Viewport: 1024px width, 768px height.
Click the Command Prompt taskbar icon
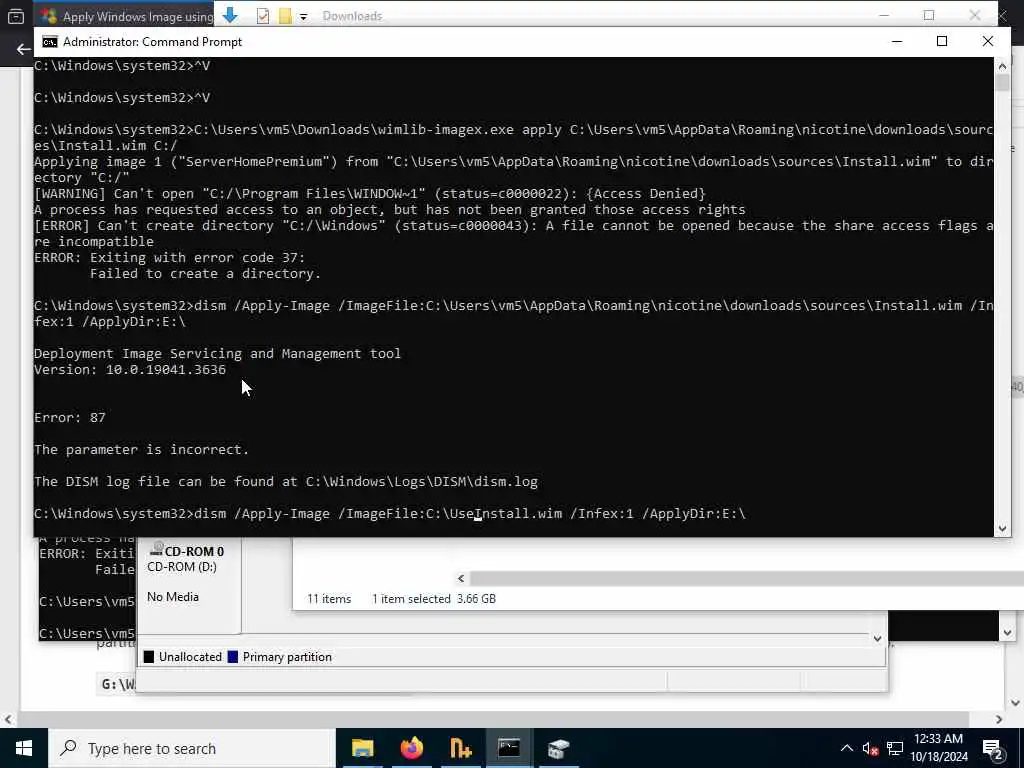[x=509, y=748]
